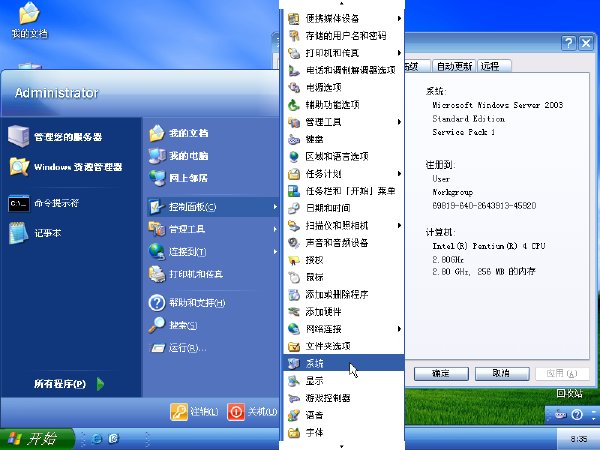
Task: Click the 文件夹选项 folder icon
Action: [293, 346]
